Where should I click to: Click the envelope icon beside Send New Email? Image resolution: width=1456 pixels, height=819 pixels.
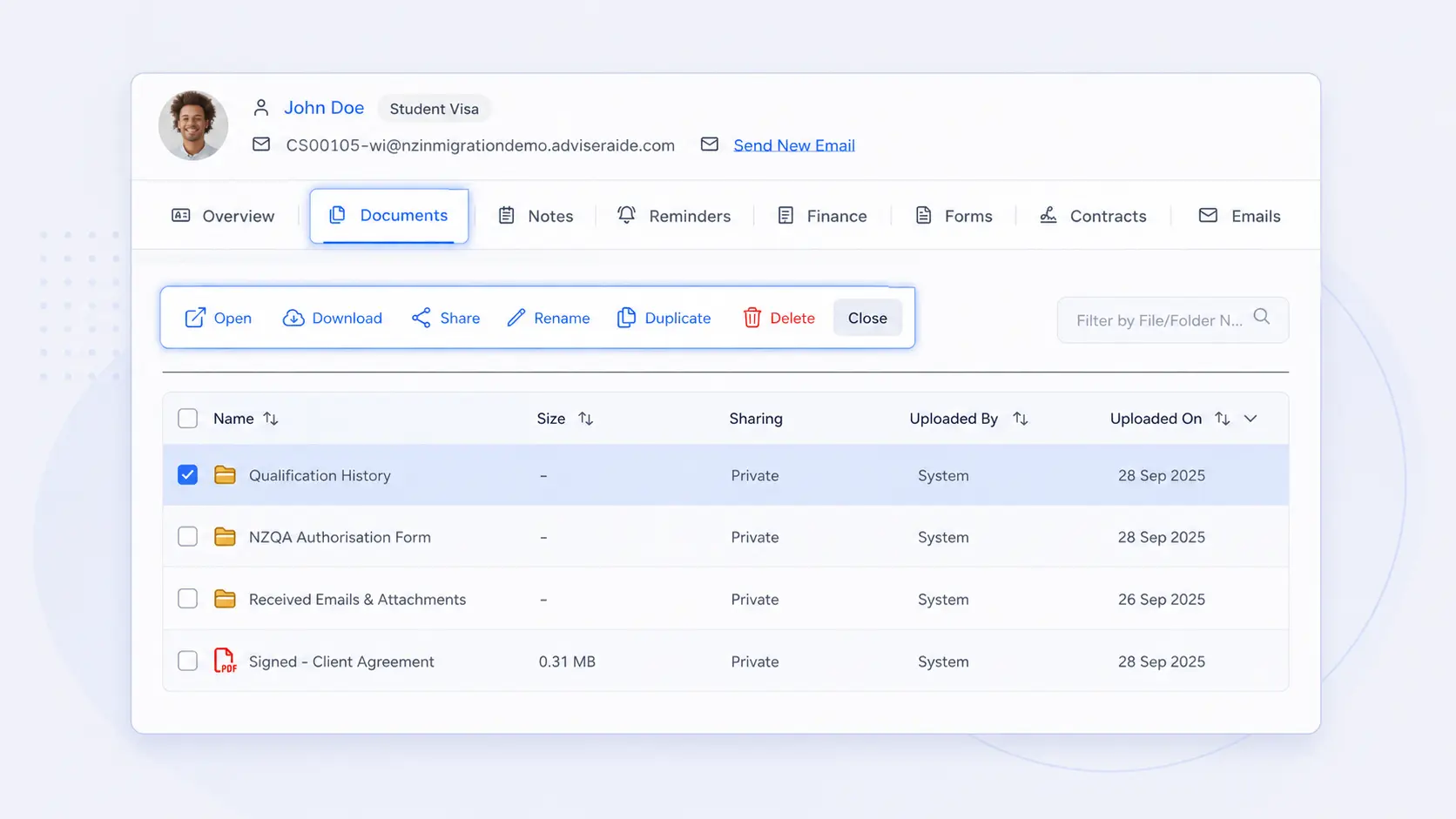(710, 144)
